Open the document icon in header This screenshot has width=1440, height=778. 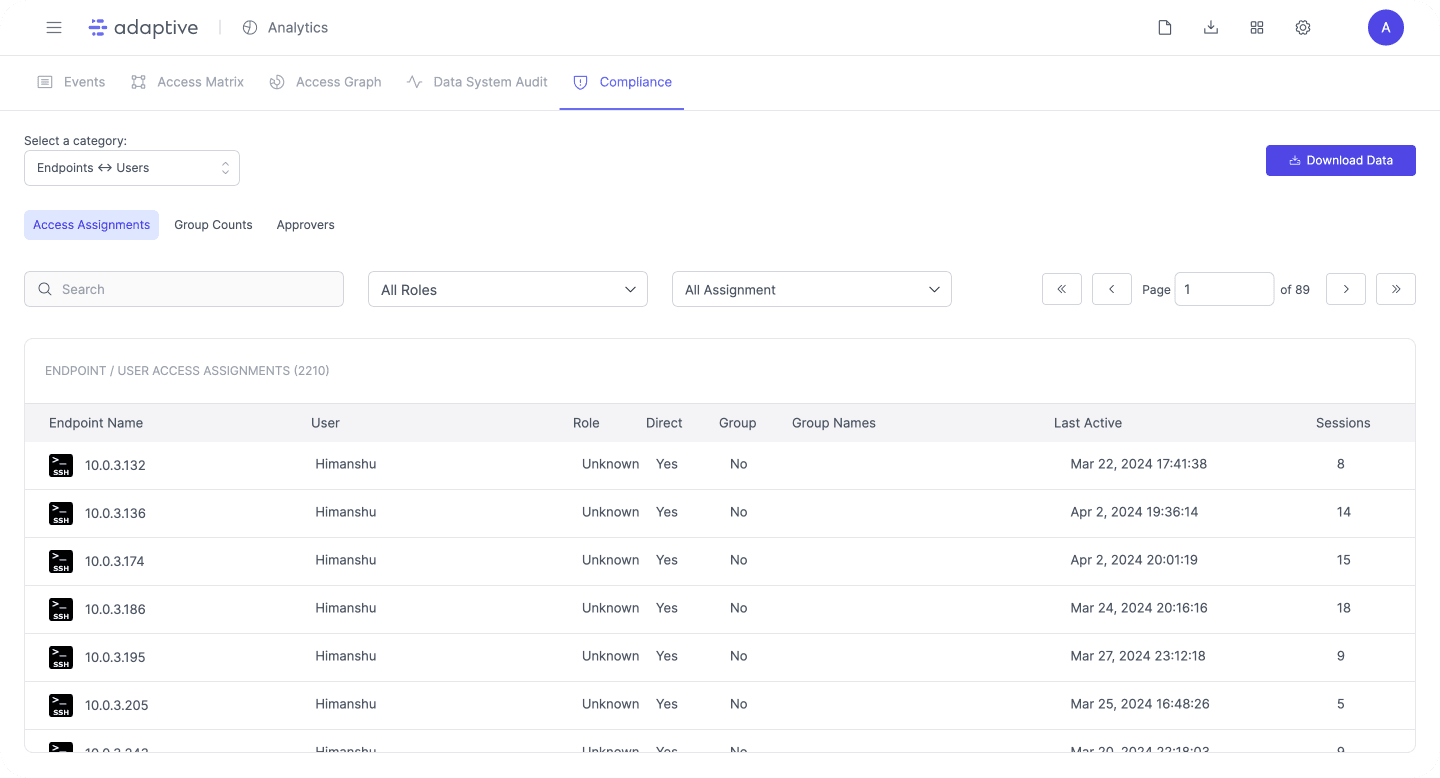click(x=1165, y=28)
